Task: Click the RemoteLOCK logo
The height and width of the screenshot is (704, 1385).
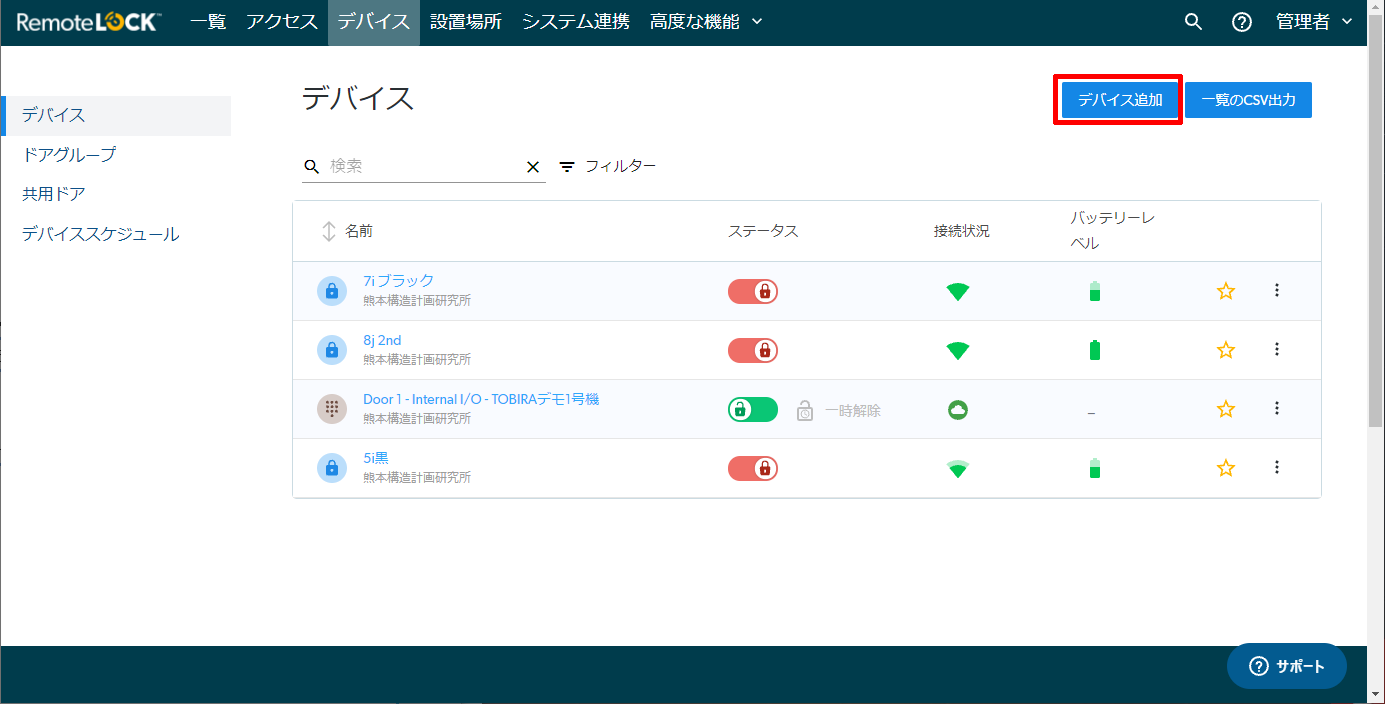Action: coord(89,22)
